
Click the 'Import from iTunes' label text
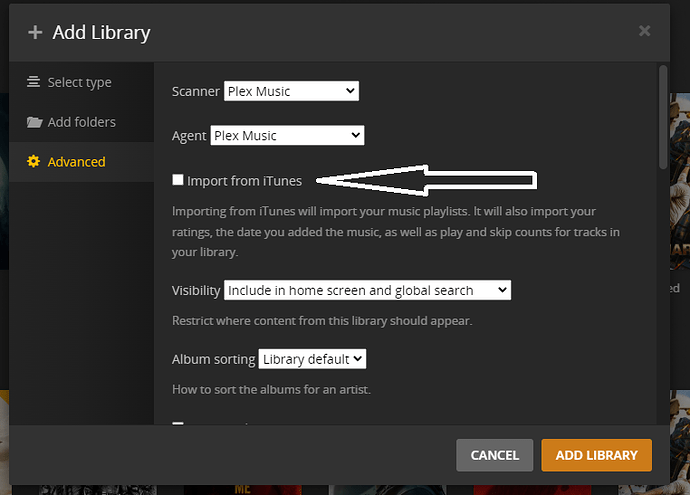(244, 181)
